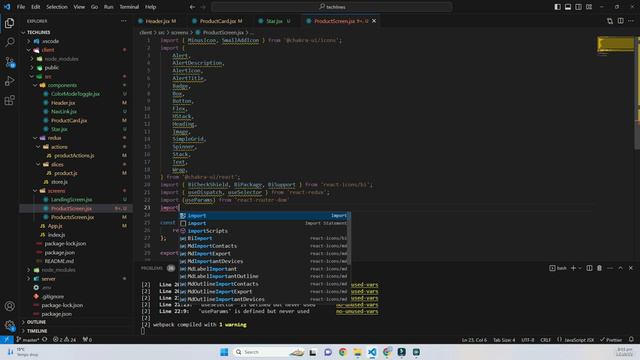The width and height of the screenshot is (640, 360).
Task: Click the techlines command center search box
Action: tap(332, 7)
